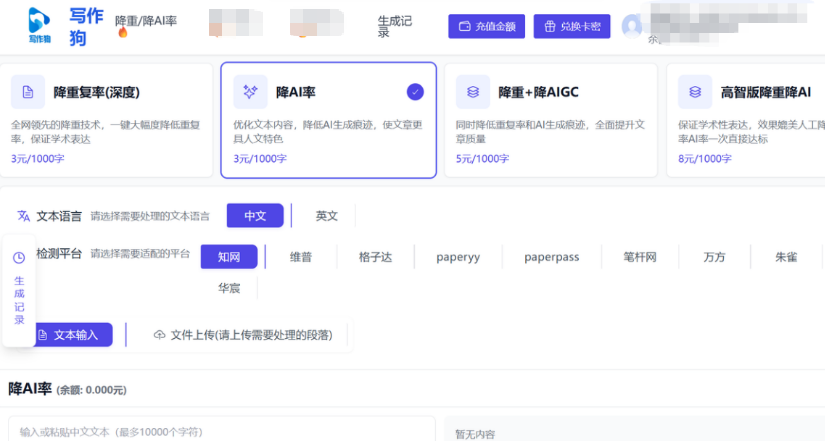The image size is (825, 441).
Task: Open 生成记录 in the top navigation
Action: click(395, 26)
